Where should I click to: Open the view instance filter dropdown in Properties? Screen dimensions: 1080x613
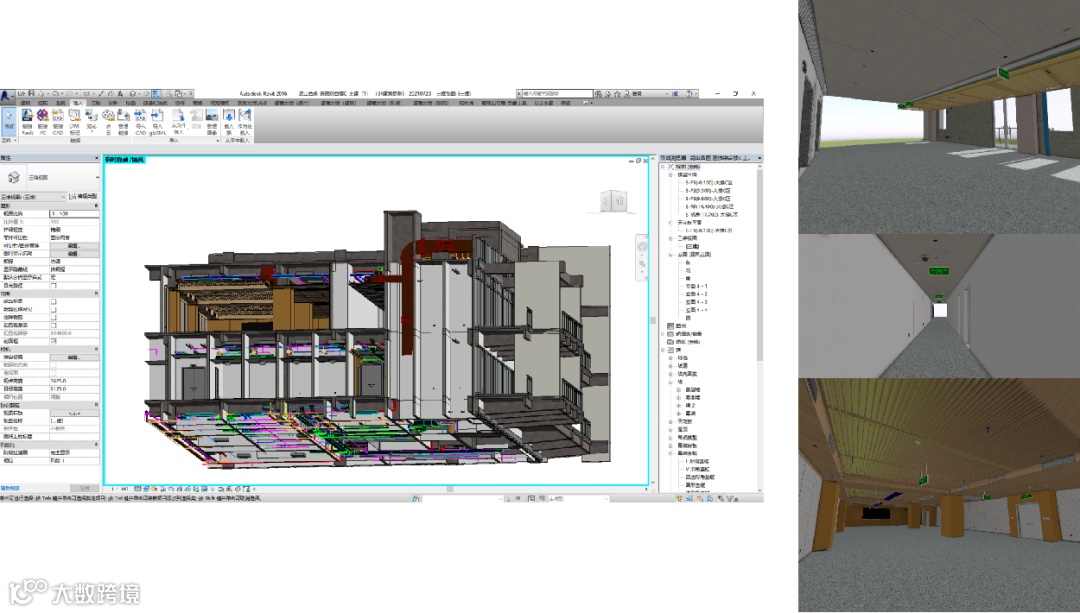pos(33,196)
